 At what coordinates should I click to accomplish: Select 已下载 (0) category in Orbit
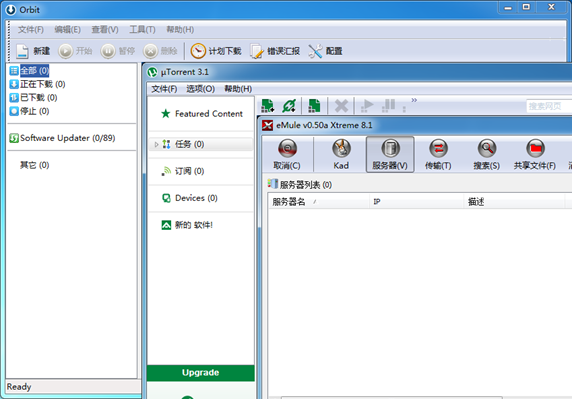click(38, 98)
